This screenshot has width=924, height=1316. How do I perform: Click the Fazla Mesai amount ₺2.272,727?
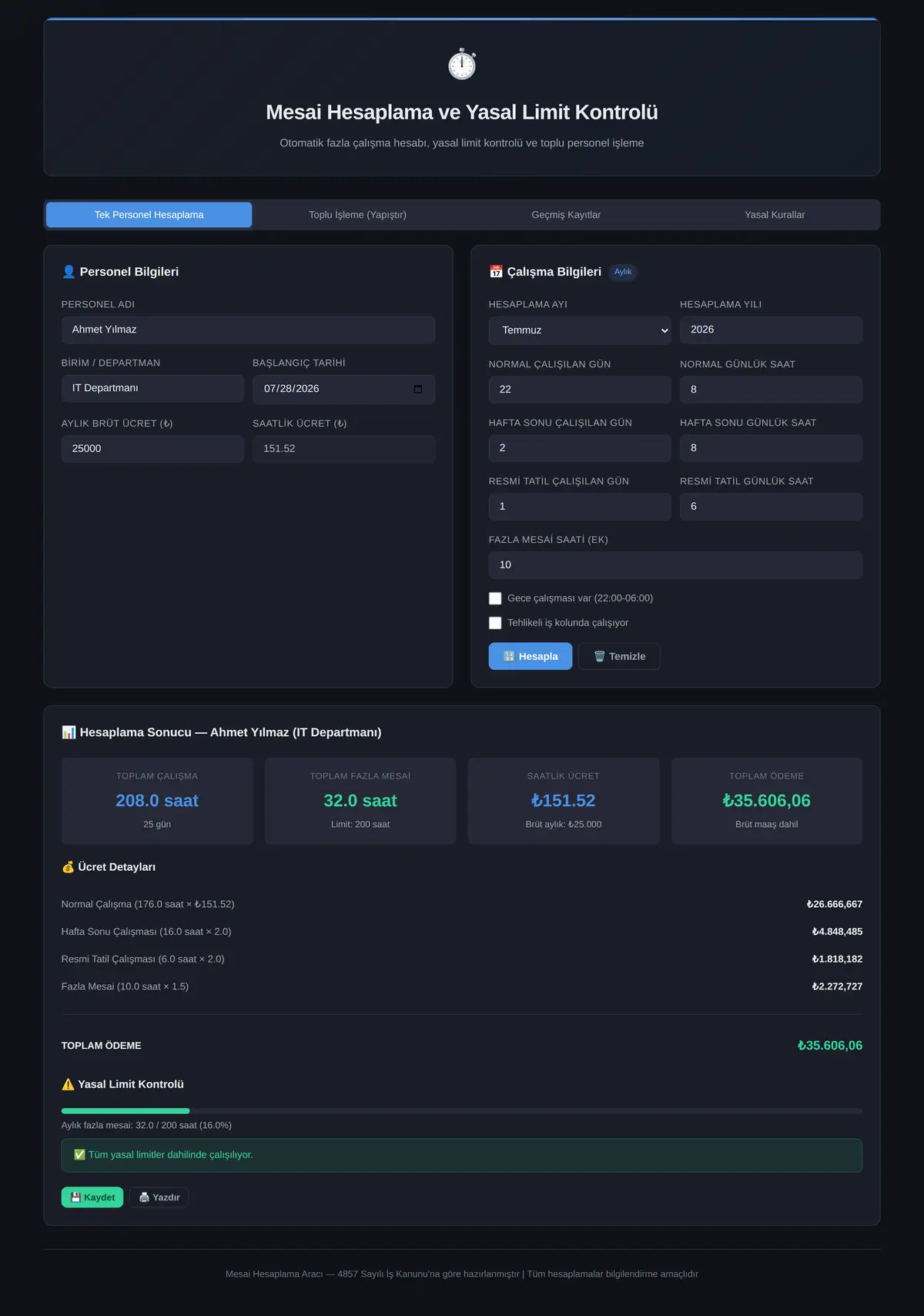pos(837,986)
